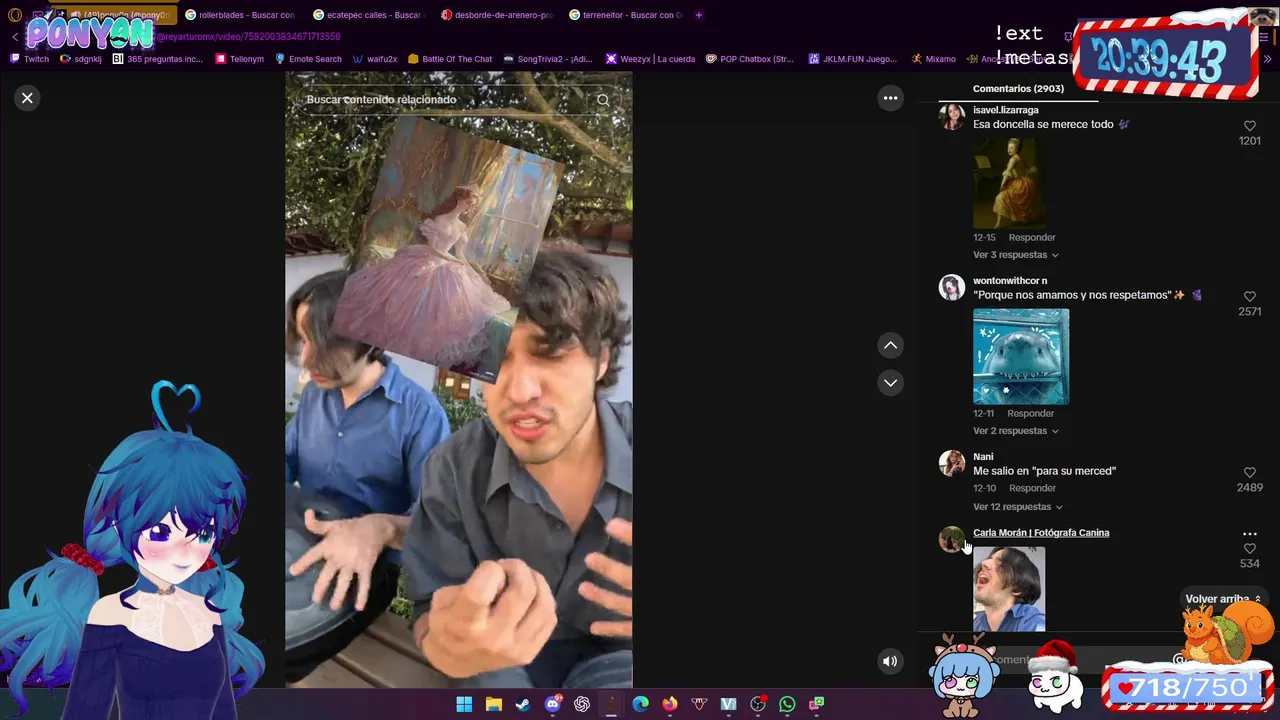Open Firefox from the taskbar
The width and height of the screenshot is (1280, 720).
(x=670, y=704)
